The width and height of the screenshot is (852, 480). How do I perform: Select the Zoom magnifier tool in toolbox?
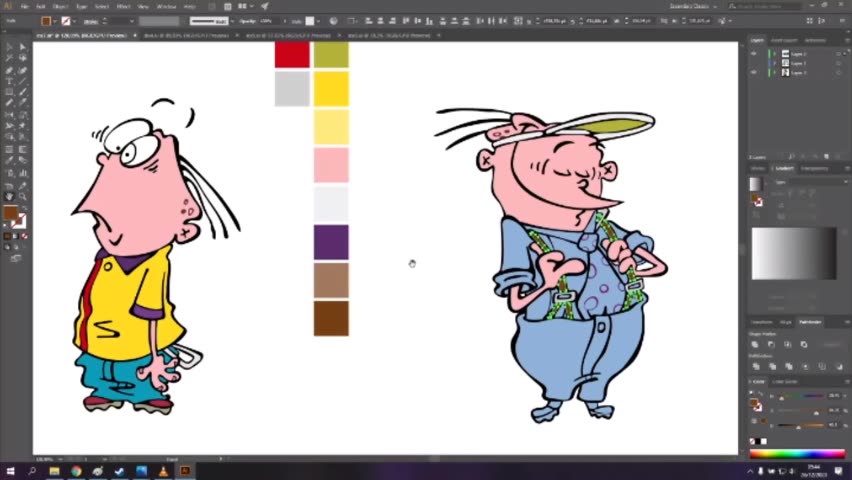23,197
